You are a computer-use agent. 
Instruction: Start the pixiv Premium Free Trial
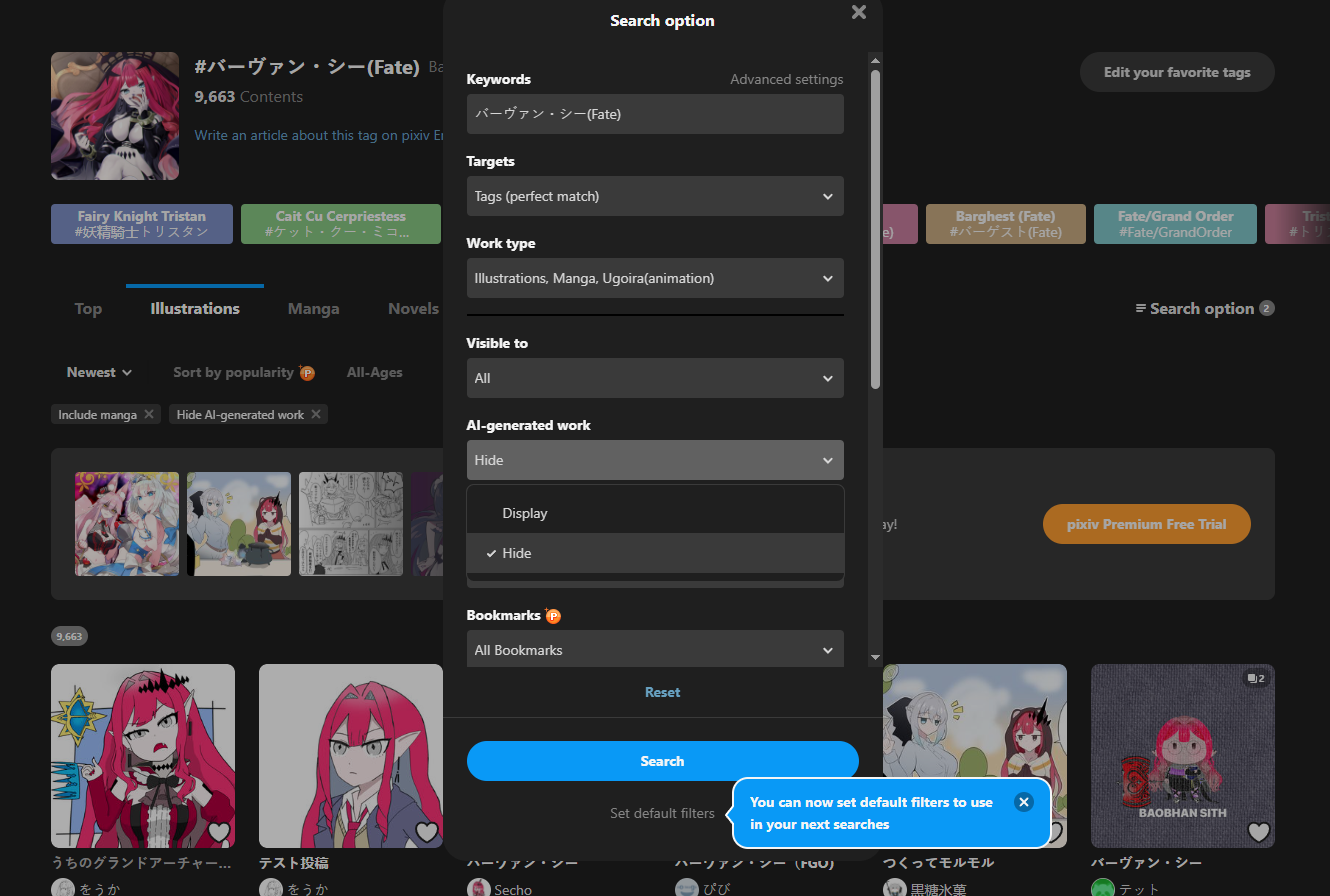click(x=1146, y=524)
